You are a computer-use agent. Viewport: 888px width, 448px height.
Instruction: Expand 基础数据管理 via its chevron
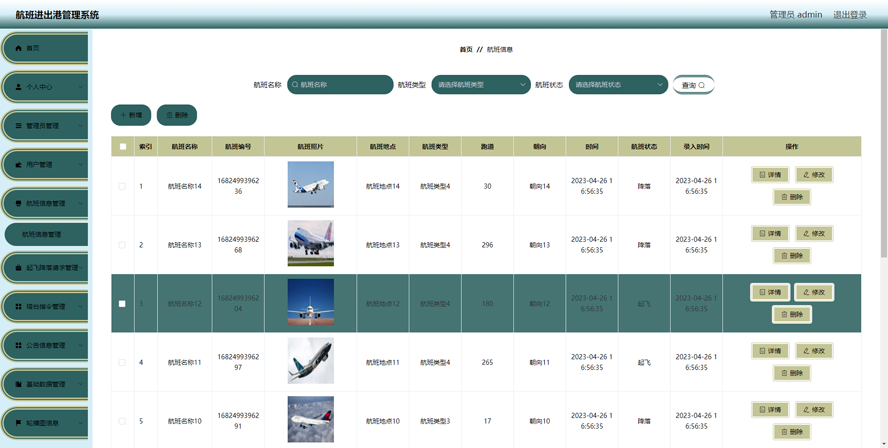(x=80, y=384)
